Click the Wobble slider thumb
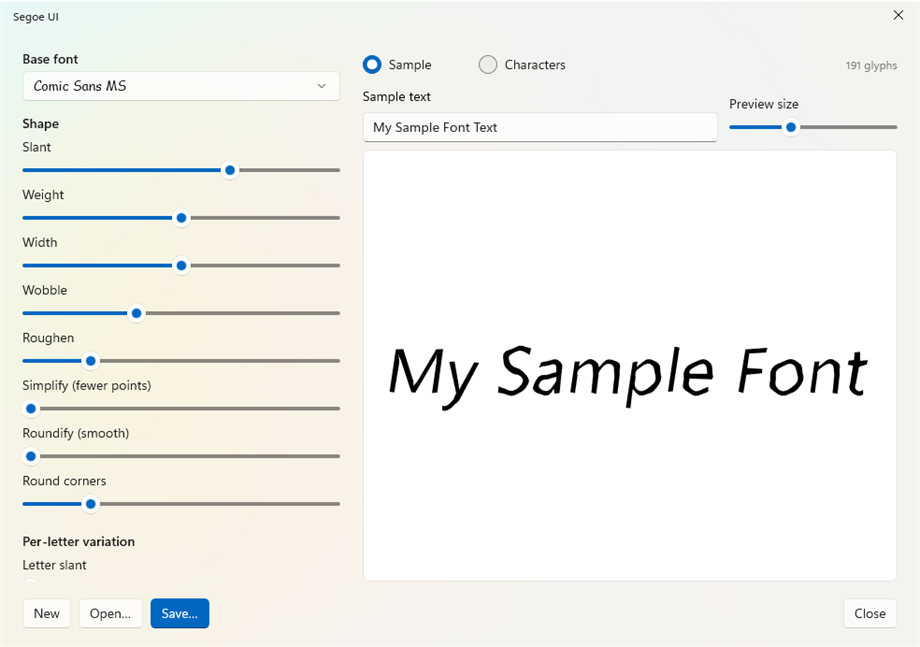This screenshot has height=647, width=920. [x=136, y=313]
